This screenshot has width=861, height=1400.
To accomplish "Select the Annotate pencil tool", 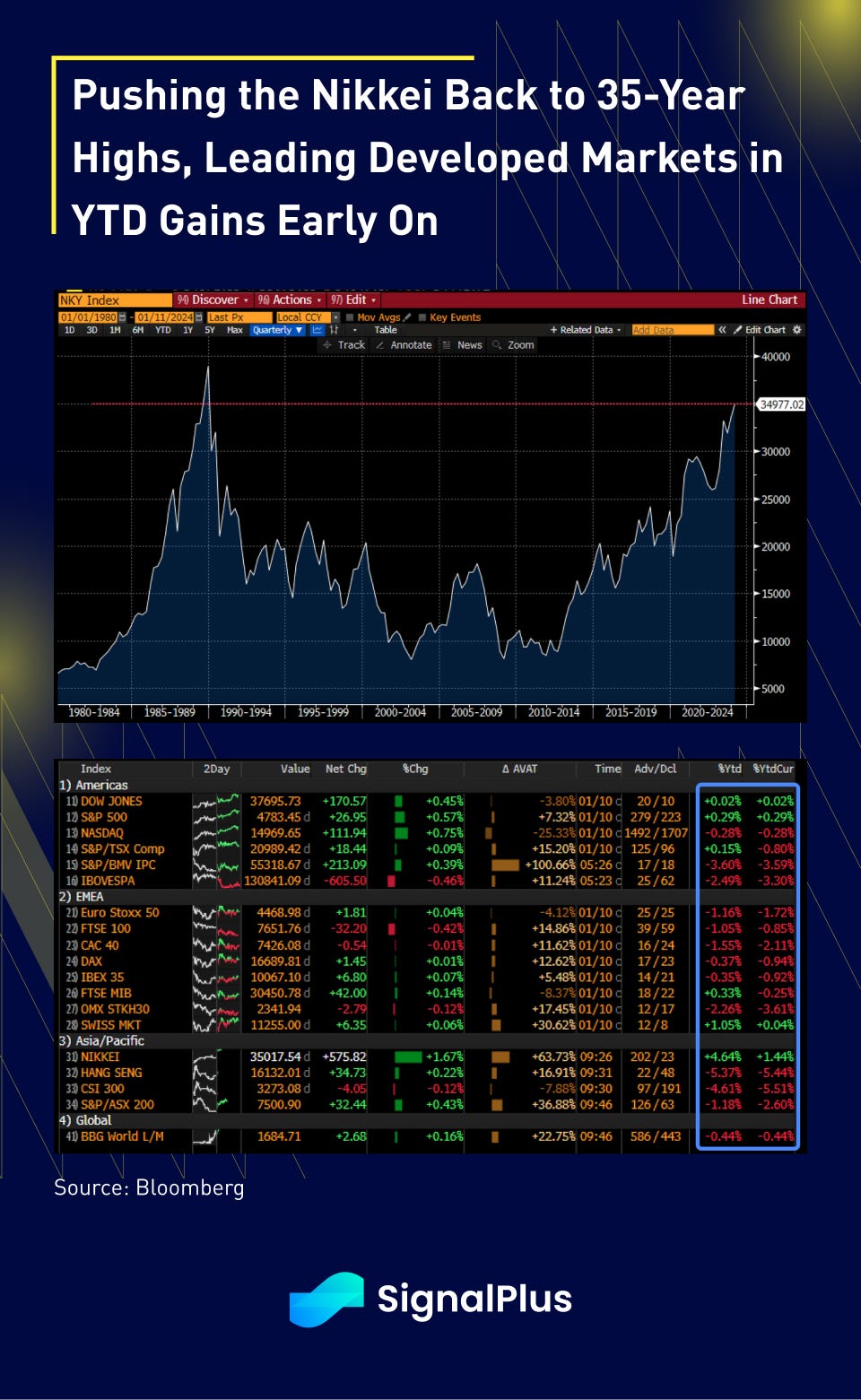I will (403, 345).
